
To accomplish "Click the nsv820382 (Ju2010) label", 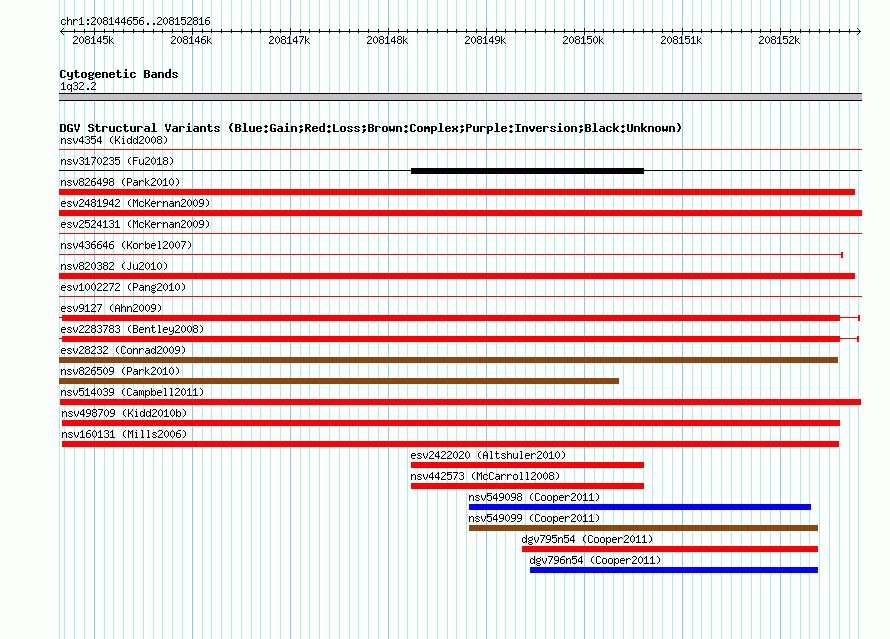I will (x=114, y=266).
